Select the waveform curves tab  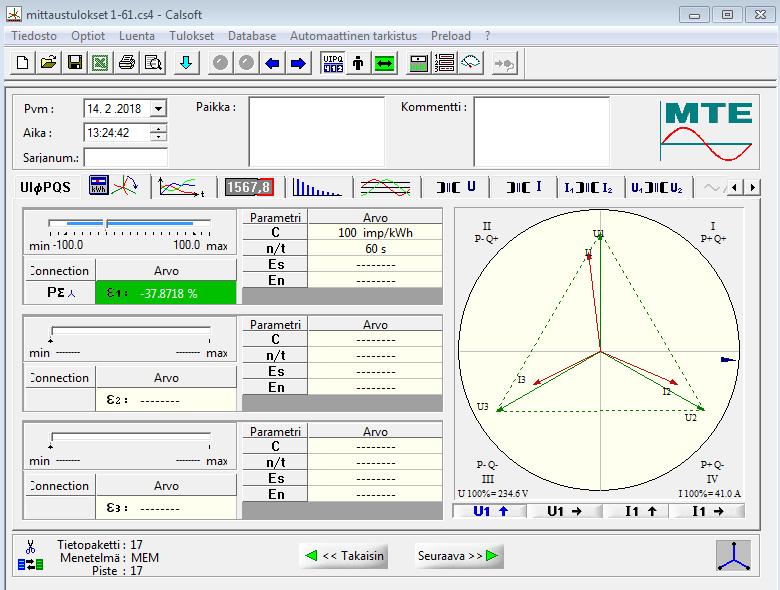(386, 188)
